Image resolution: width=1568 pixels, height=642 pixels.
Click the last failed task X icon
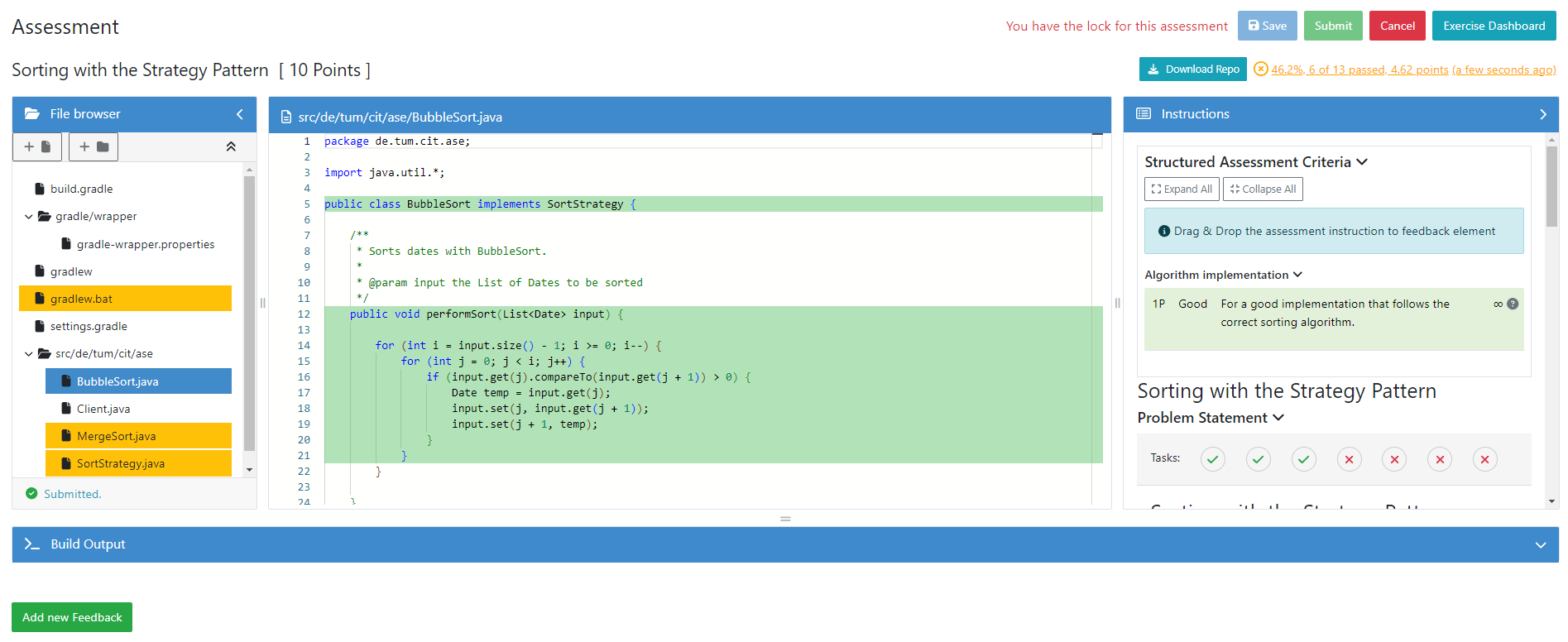pos(1485,459)
